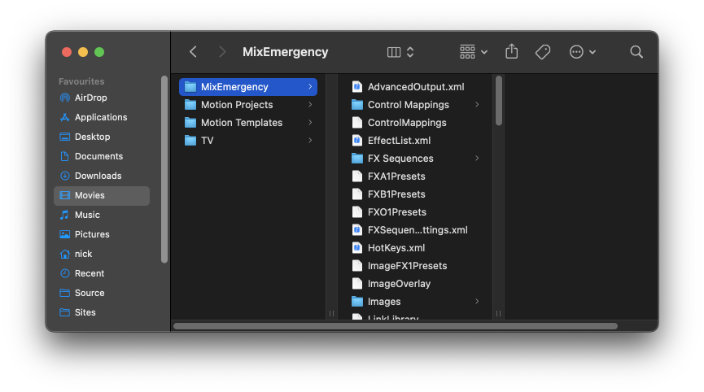704x392 pixels.
Task: Expand Motion Templates via its chevron
Action: tap(310, 123)
